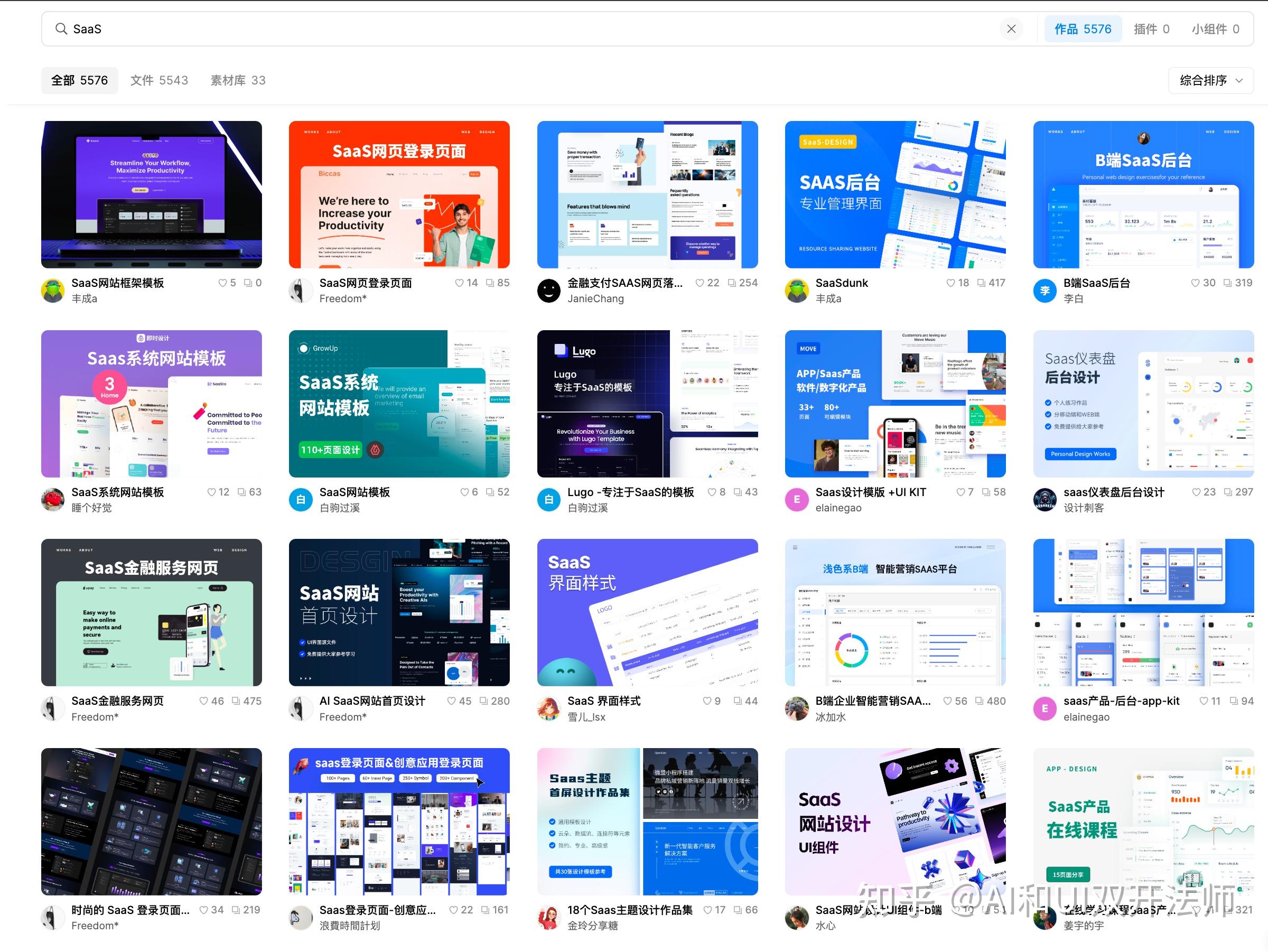The width and height of the screenshot is (1268, 952).
Task: Click inside the SaaS search field
Action: [x=516, y=29]
